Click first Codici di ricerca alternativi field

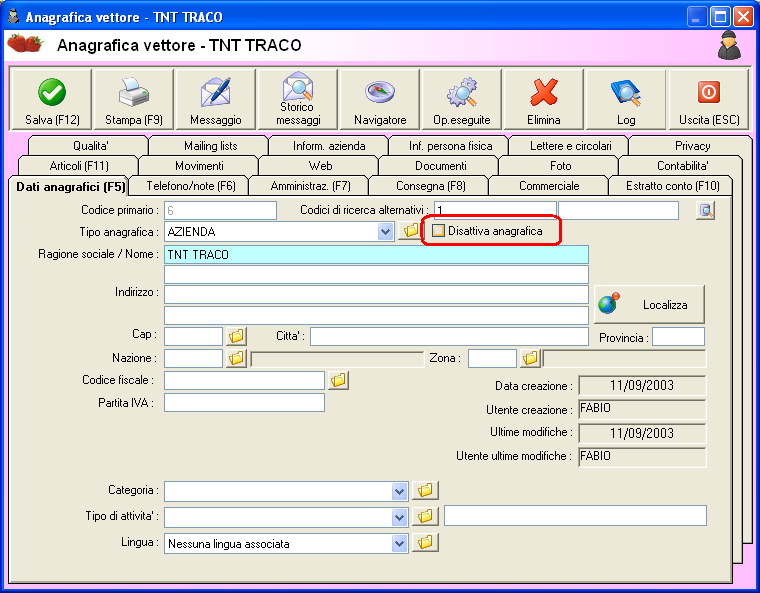495,210
